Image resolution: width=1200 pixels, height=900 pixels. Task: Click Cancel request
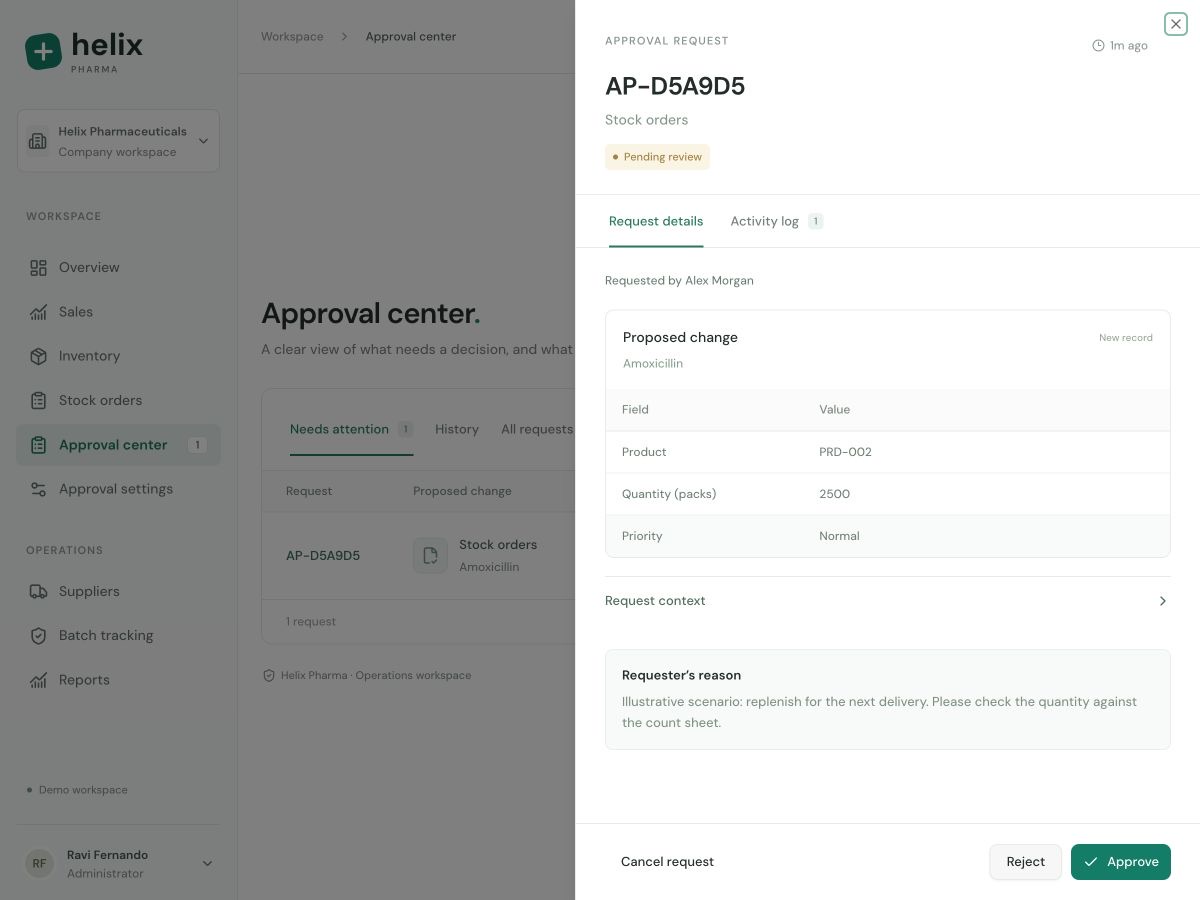(x=667, y=862)
